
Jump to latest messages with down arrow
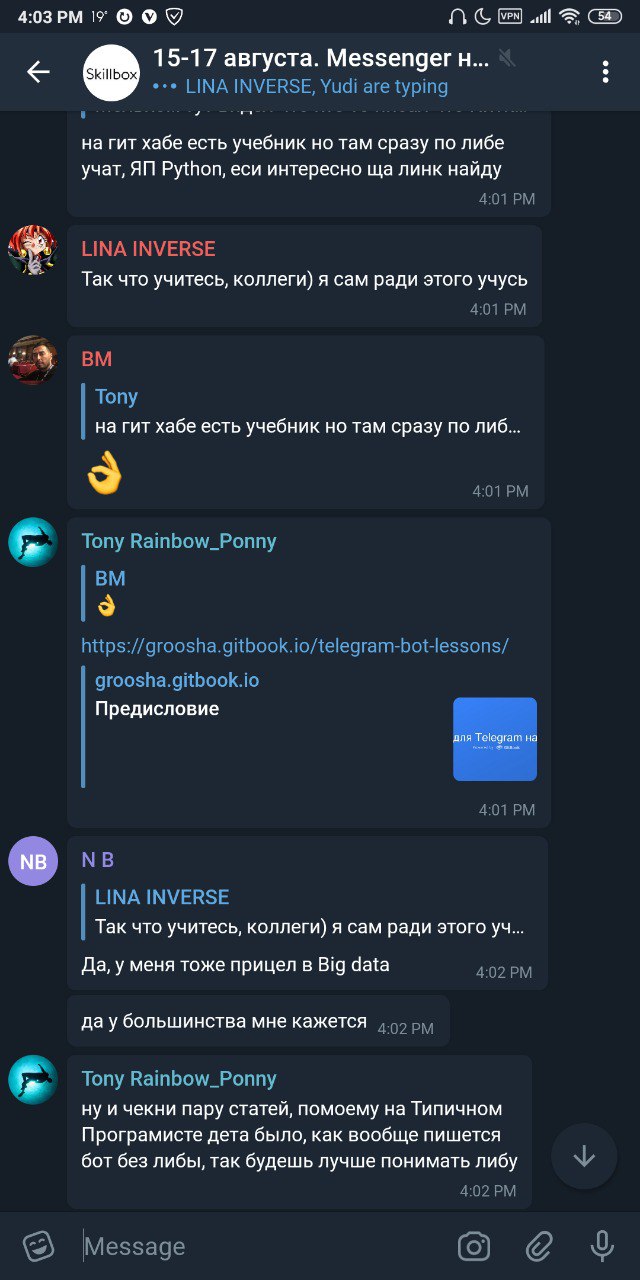[x=584, y=1156]
